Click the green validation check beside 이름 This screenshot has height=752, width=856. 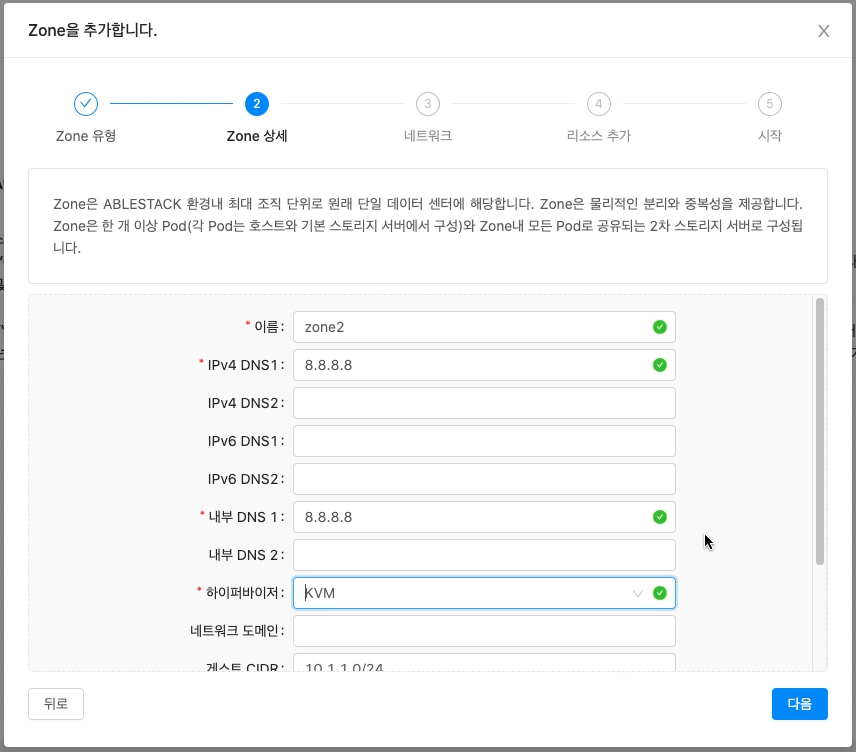coord(659,326)
